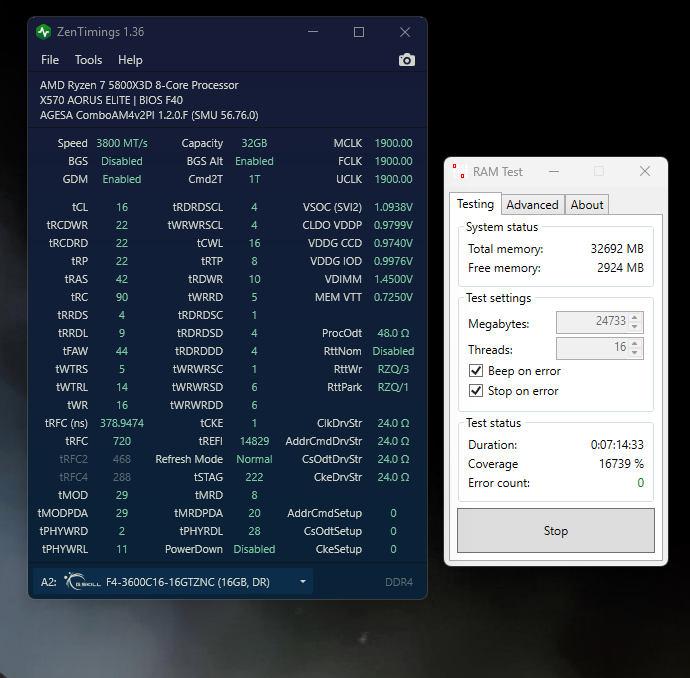Click the GDM Enabled value

pos(122,180)
